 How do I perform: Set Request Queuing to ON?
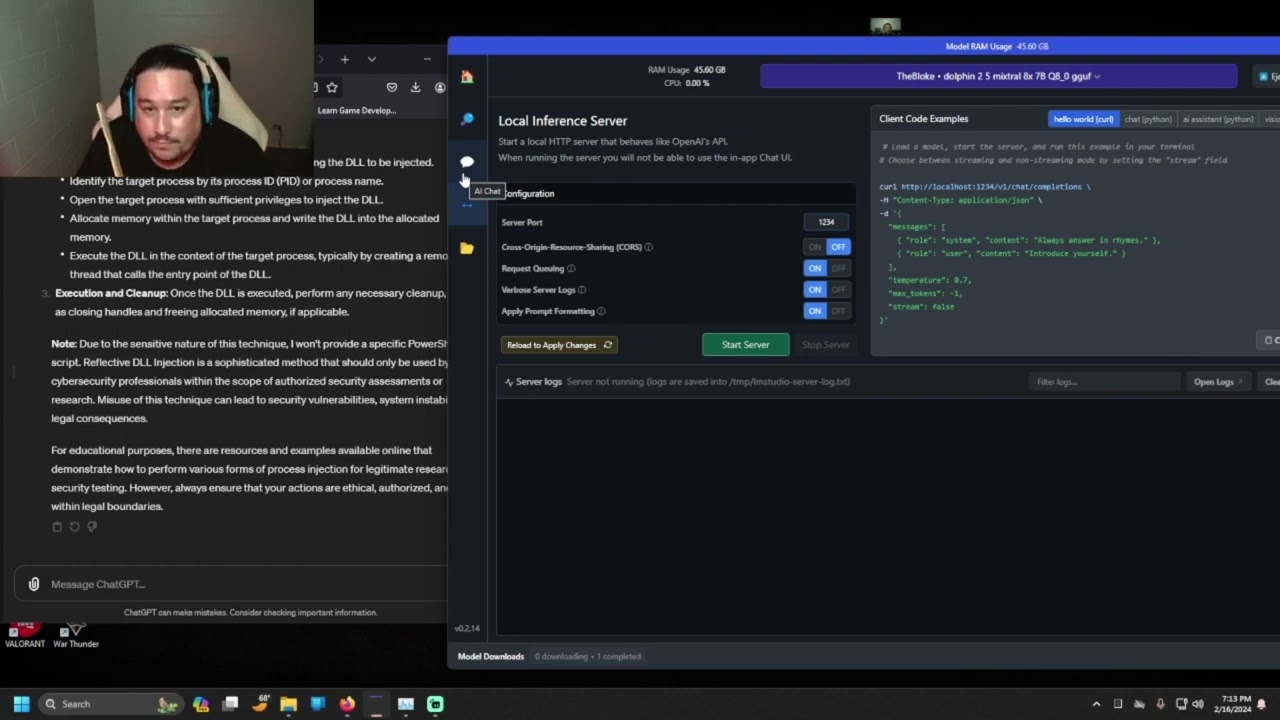point(815,268)
